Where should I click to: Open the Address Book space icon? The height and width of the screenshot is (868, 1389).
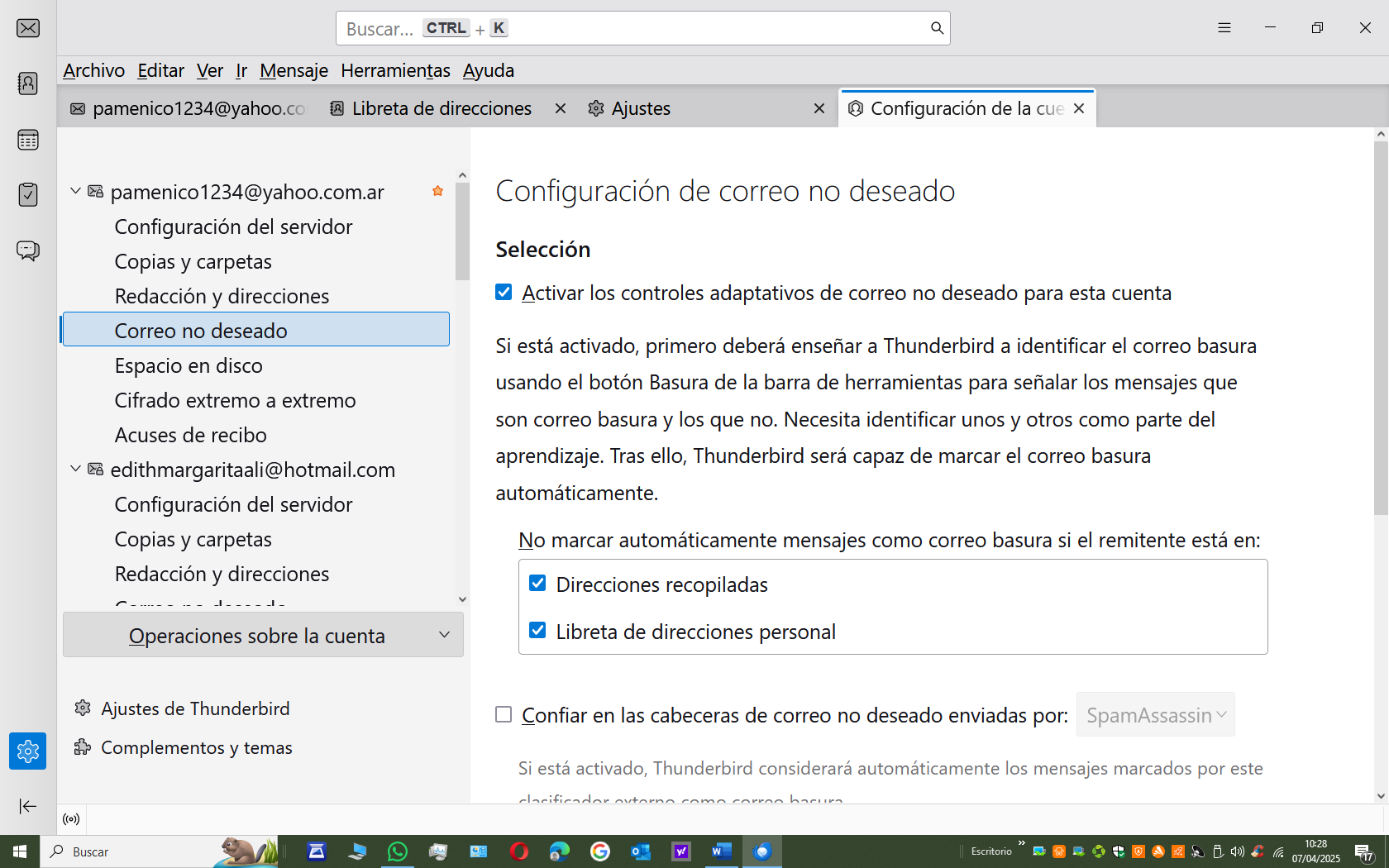coord(28,83)
